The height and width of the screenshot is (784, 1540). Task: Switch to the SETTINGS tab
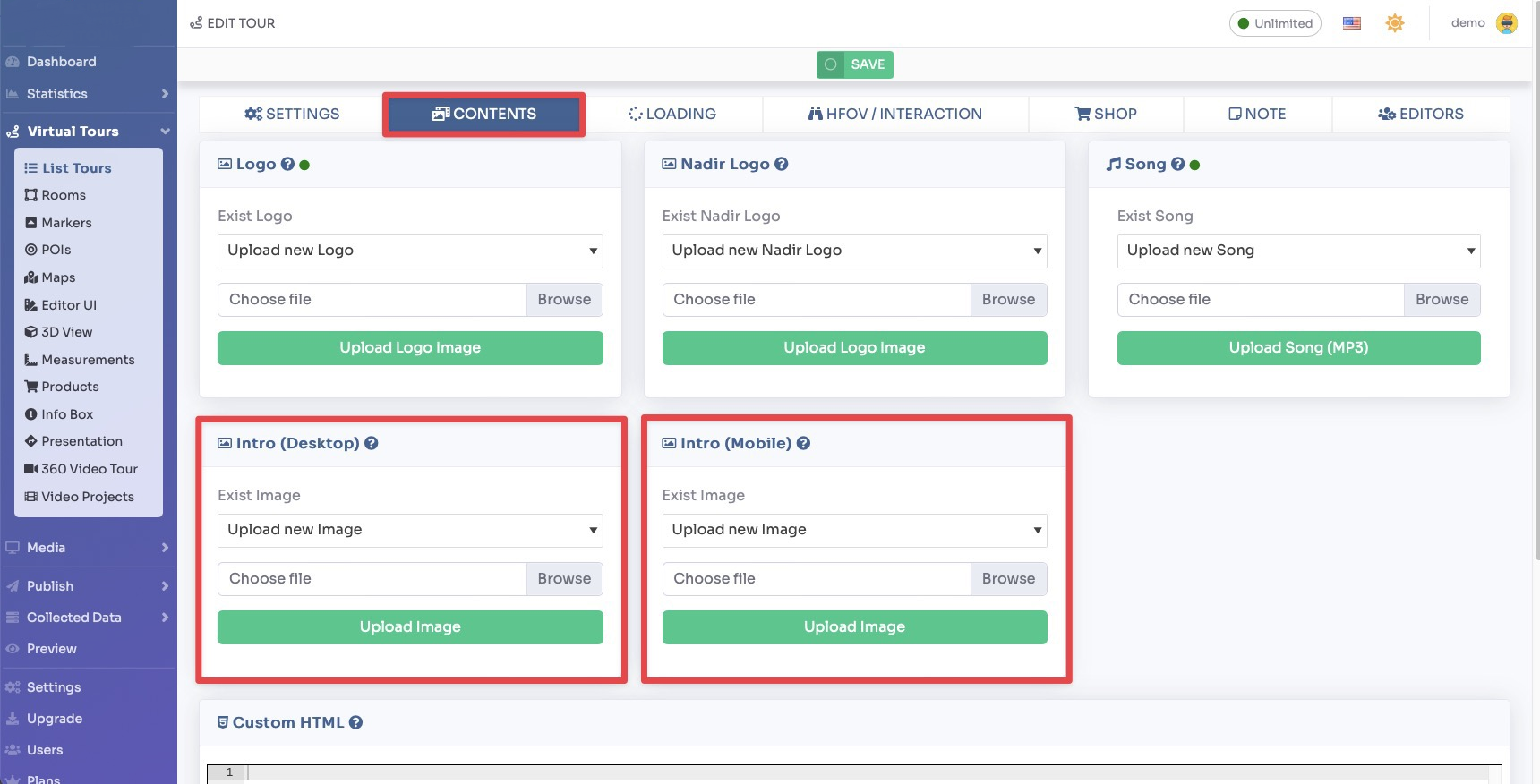292,115
